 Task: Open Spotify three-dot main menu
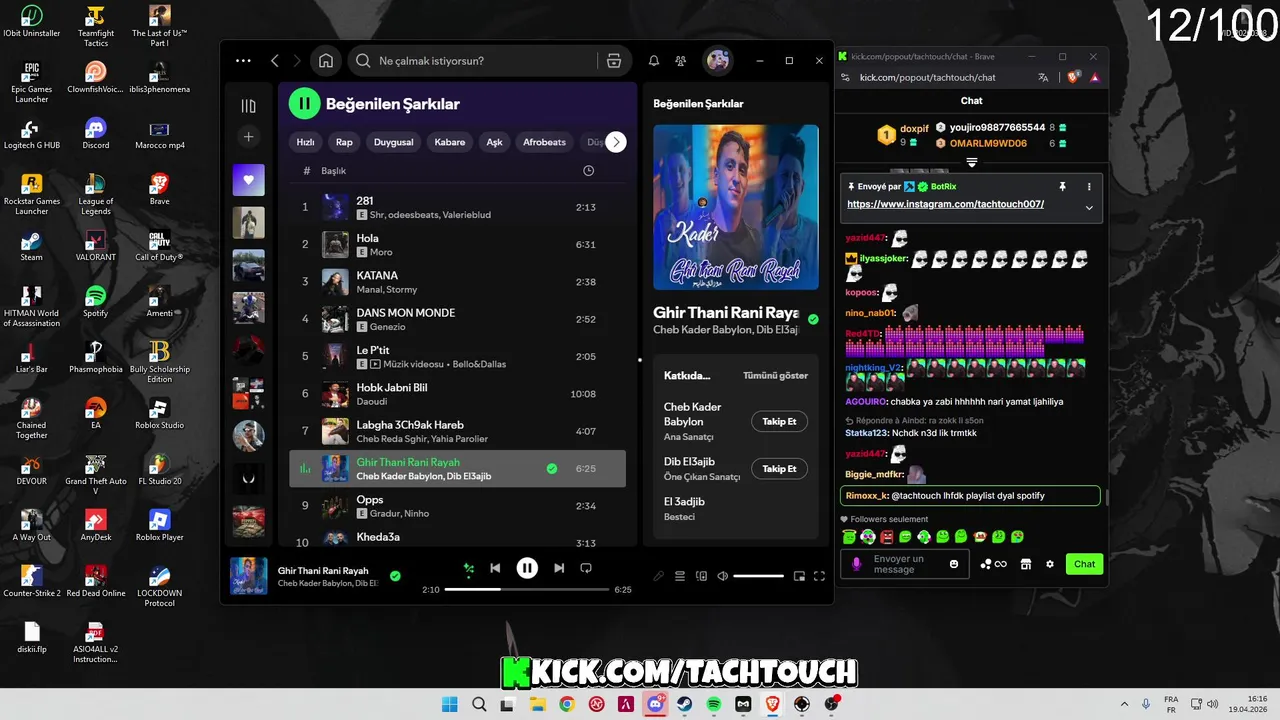(243, 61)
